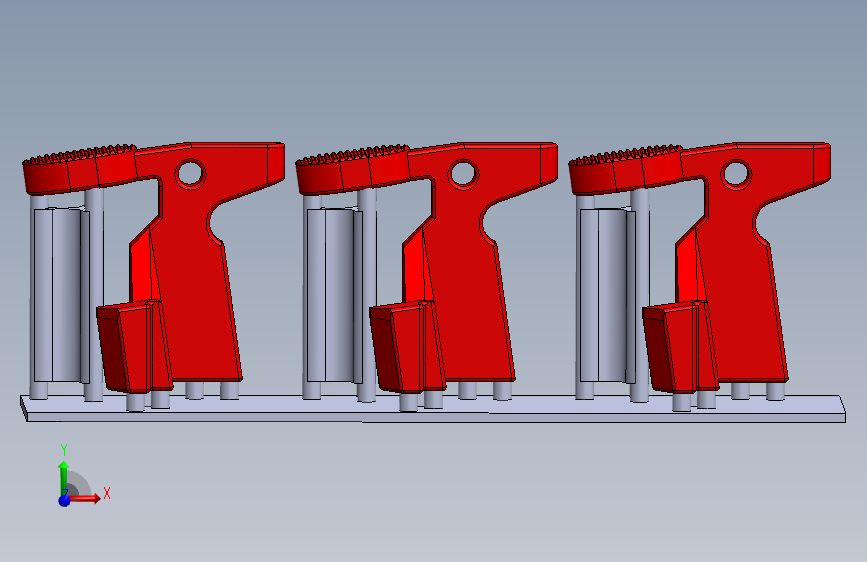Select the long grey base plate under the models
The image size is (867, 562).
[434, 410]
